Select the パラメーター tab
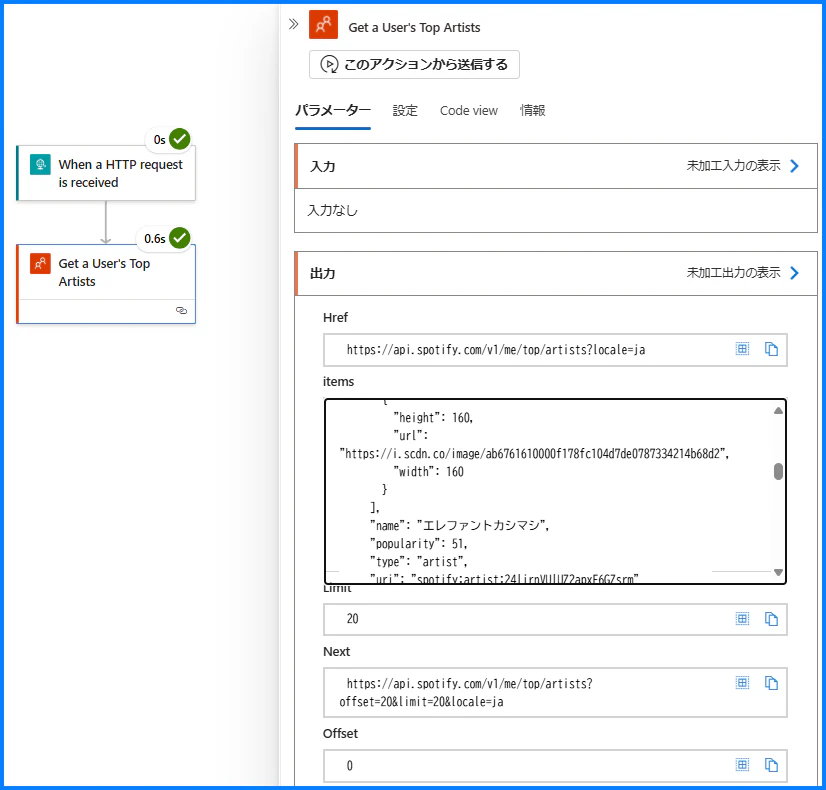The height and width of the screenshot is (790, 826). [x=332, y=111]
